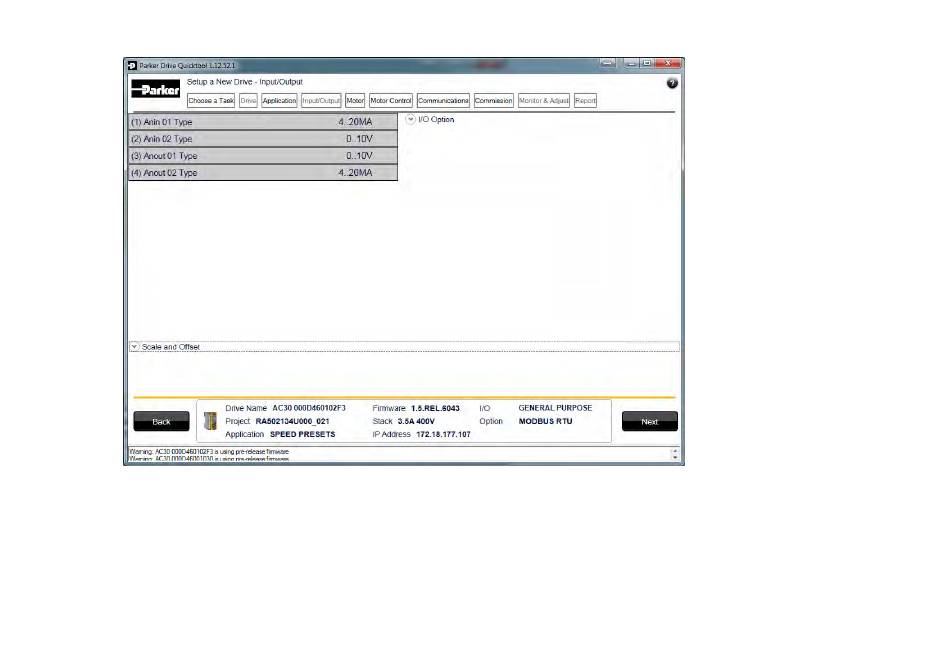Click the warning log scroll down arrow
The height and width of the screenshot is (655, 950).
675,457
